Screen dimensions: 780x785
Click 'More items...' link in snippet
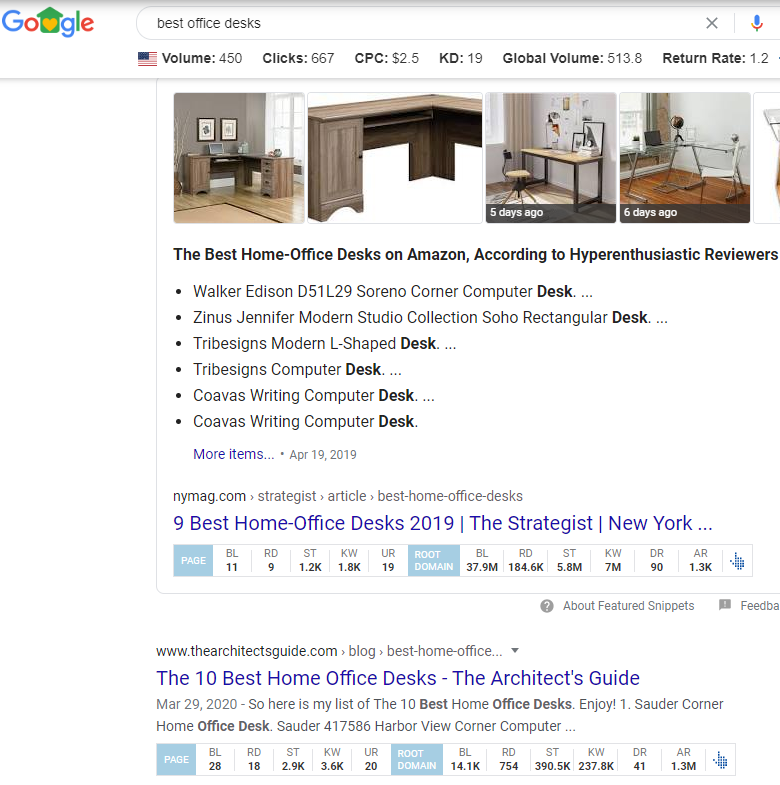pos(233,454)
